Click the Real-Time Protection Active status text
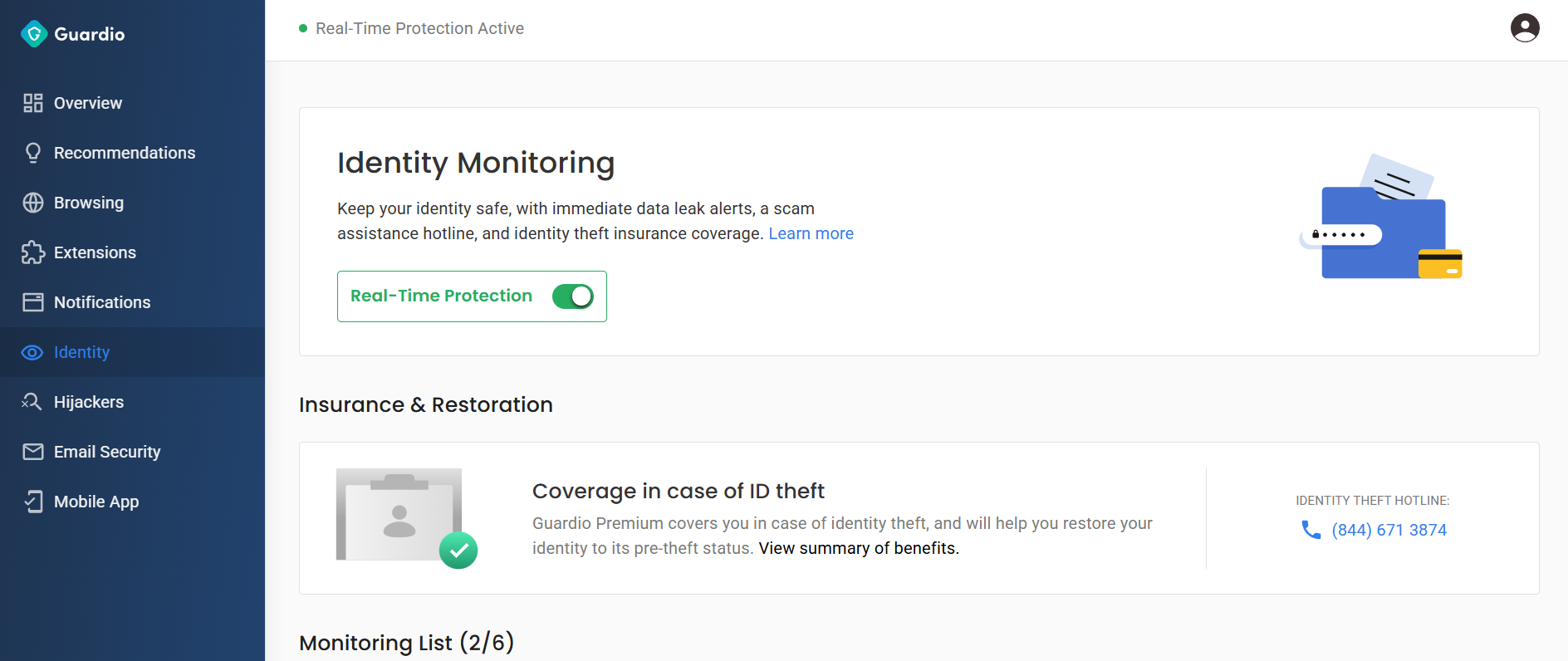Viewport: 1568px width, 661px height. coord(419,28)
